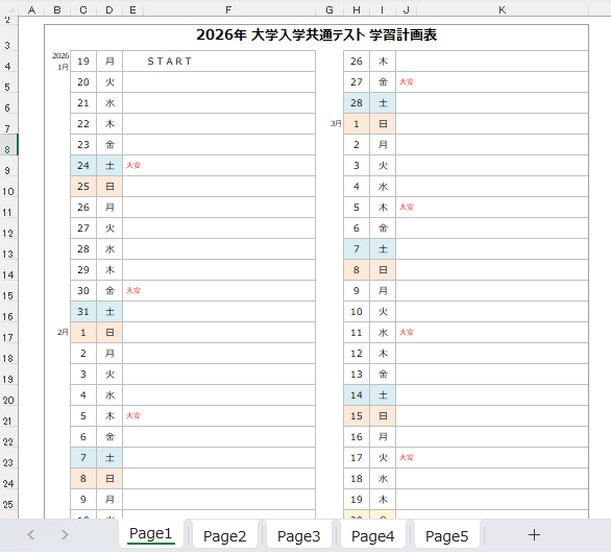Click weekday cell 金 beside date 23

point(109,145)
